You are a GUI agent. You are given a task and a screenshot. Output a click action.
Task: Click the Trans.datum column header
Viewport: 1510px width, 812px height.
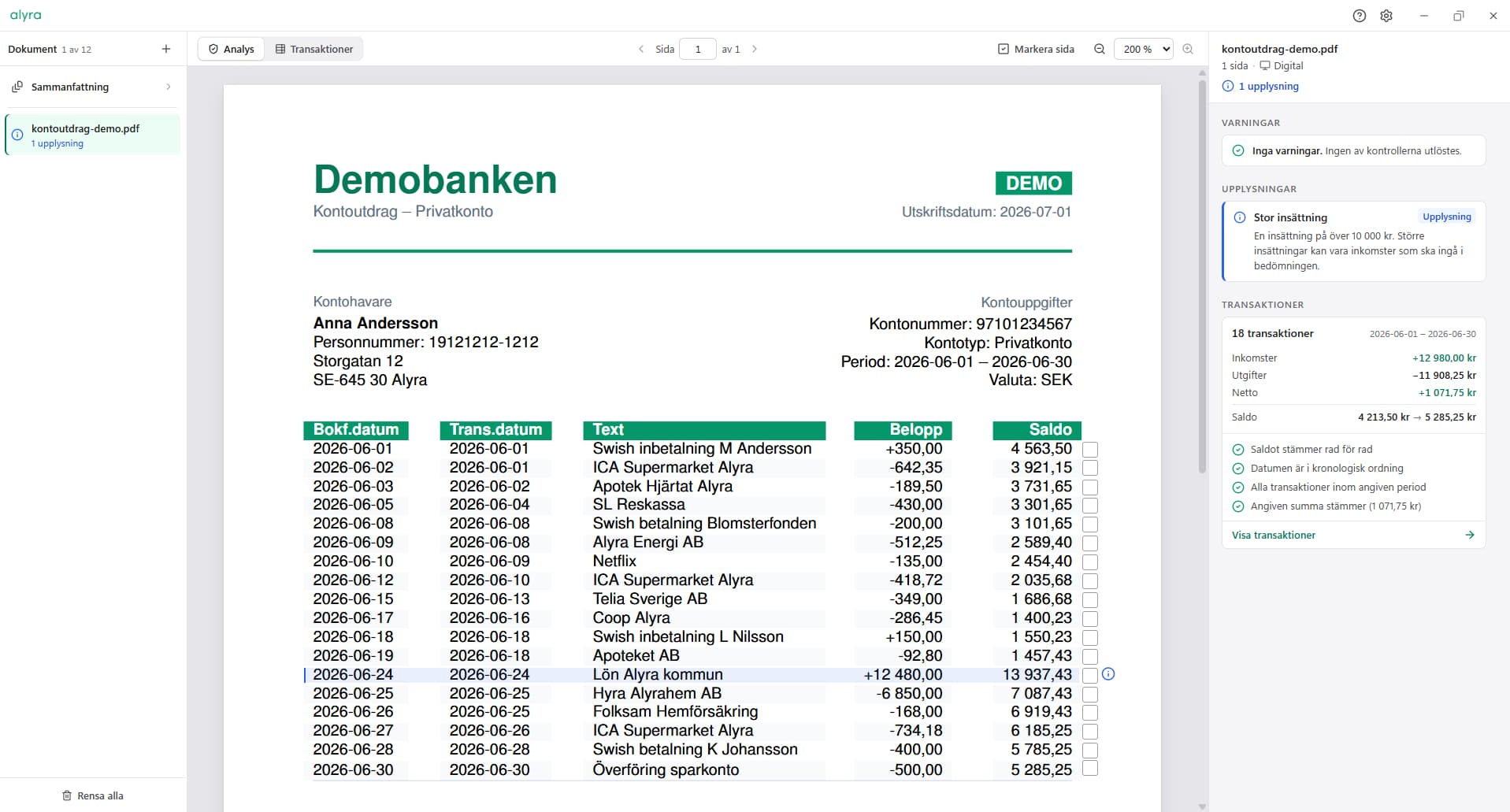495,430
